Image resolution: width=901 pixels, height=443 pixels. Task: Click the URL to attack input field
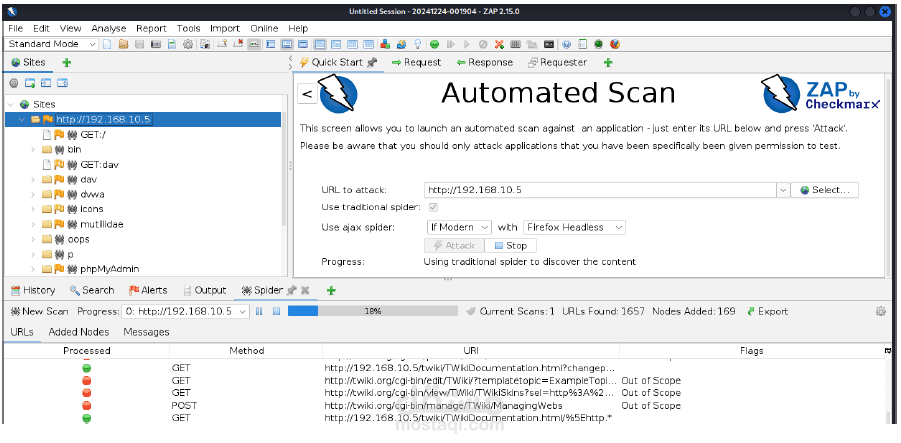pyautogui.click(x=600, y=190)
